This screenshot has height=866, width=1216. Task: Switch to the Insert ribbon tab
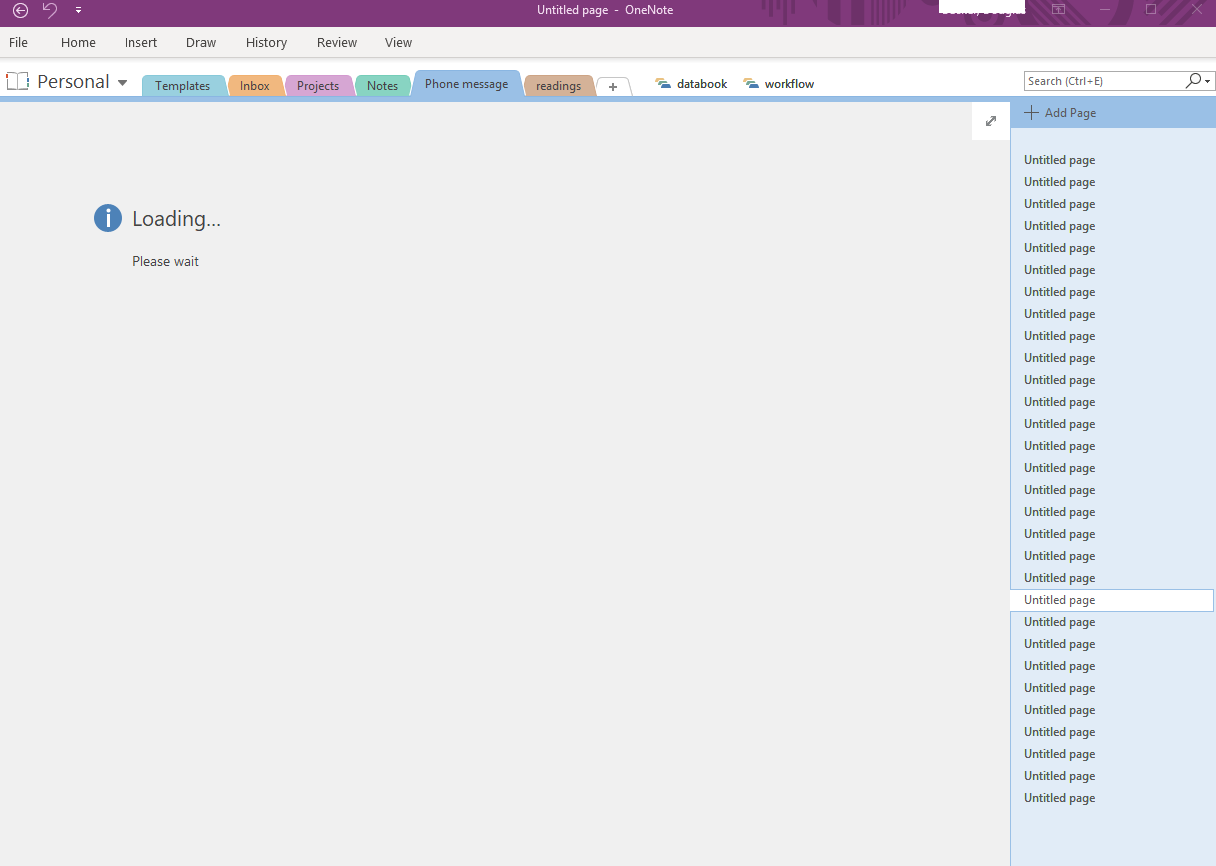click(x=141, y=43)
